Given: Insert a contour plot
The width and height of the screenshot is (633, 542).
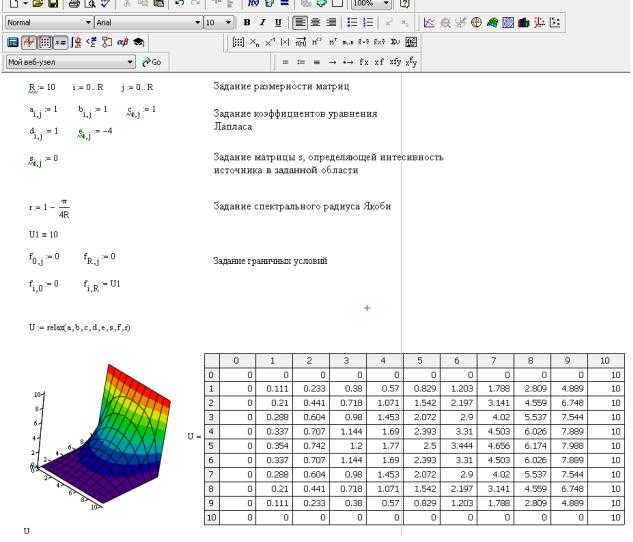Looking at the screenshot, I should (508, 23).
